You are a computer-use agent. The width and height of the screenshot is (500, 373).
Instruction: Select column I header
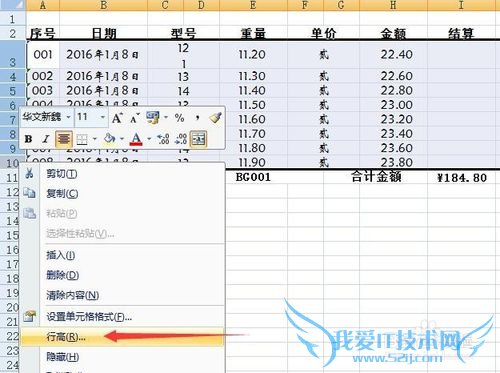click(x=461, y=5)
